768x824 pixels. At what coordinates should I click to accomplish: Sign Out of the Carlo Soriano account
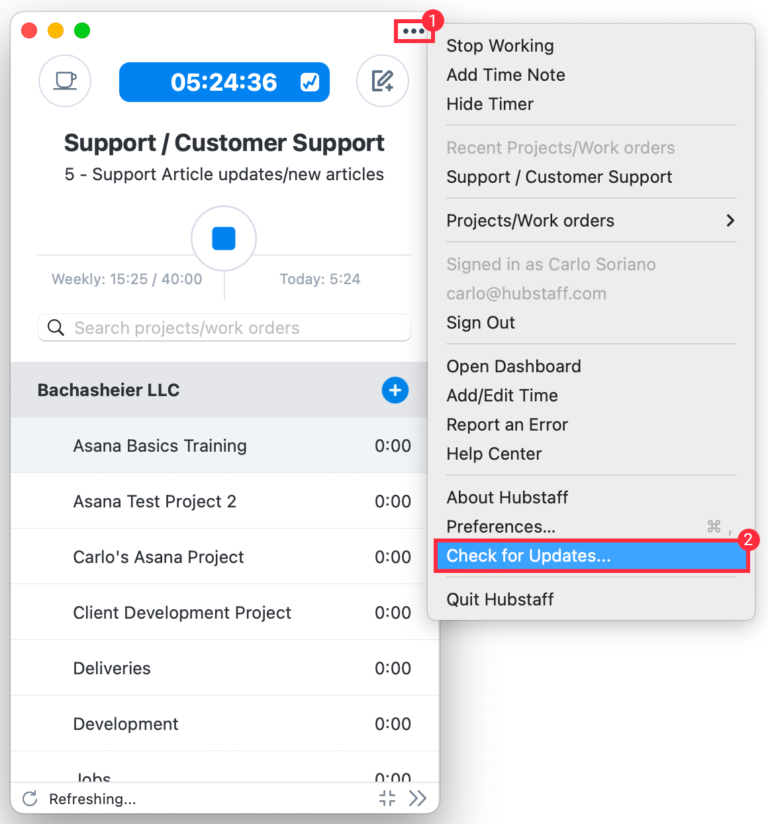click(479, 322)
